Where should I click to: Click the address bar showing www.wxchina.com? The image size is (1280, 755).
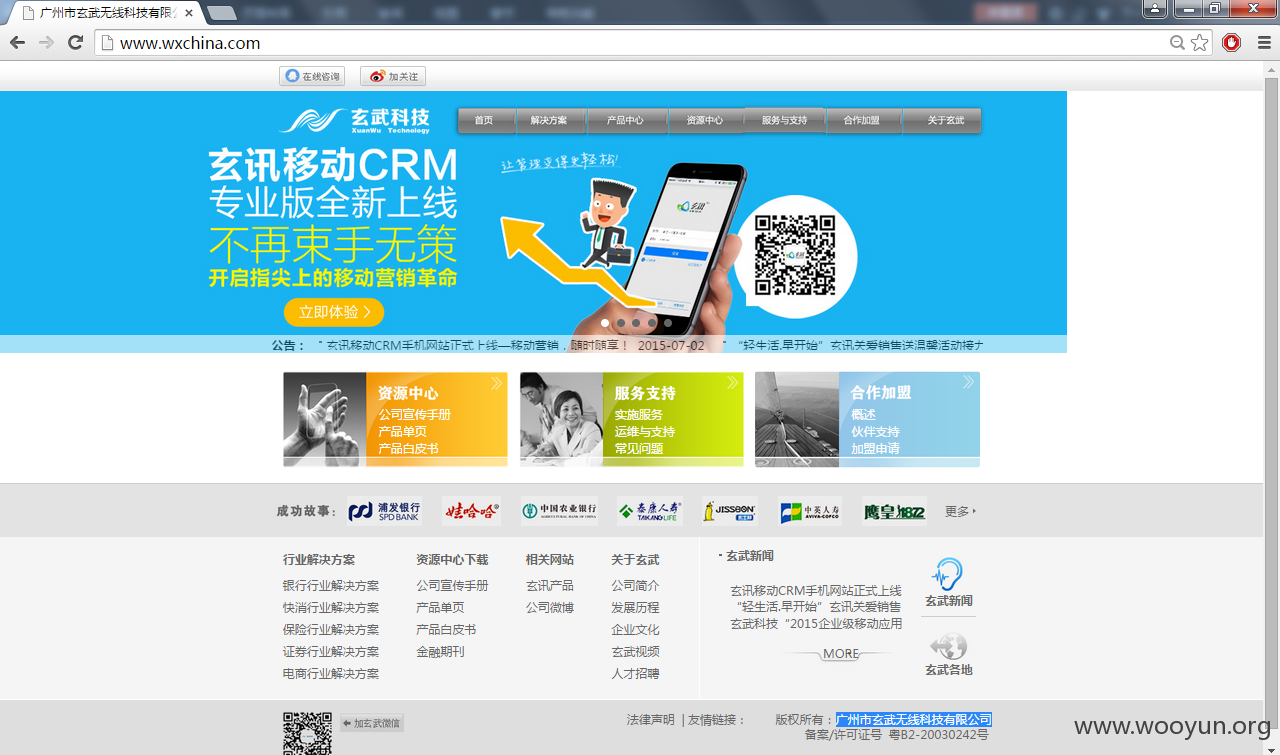click(640, 43)
